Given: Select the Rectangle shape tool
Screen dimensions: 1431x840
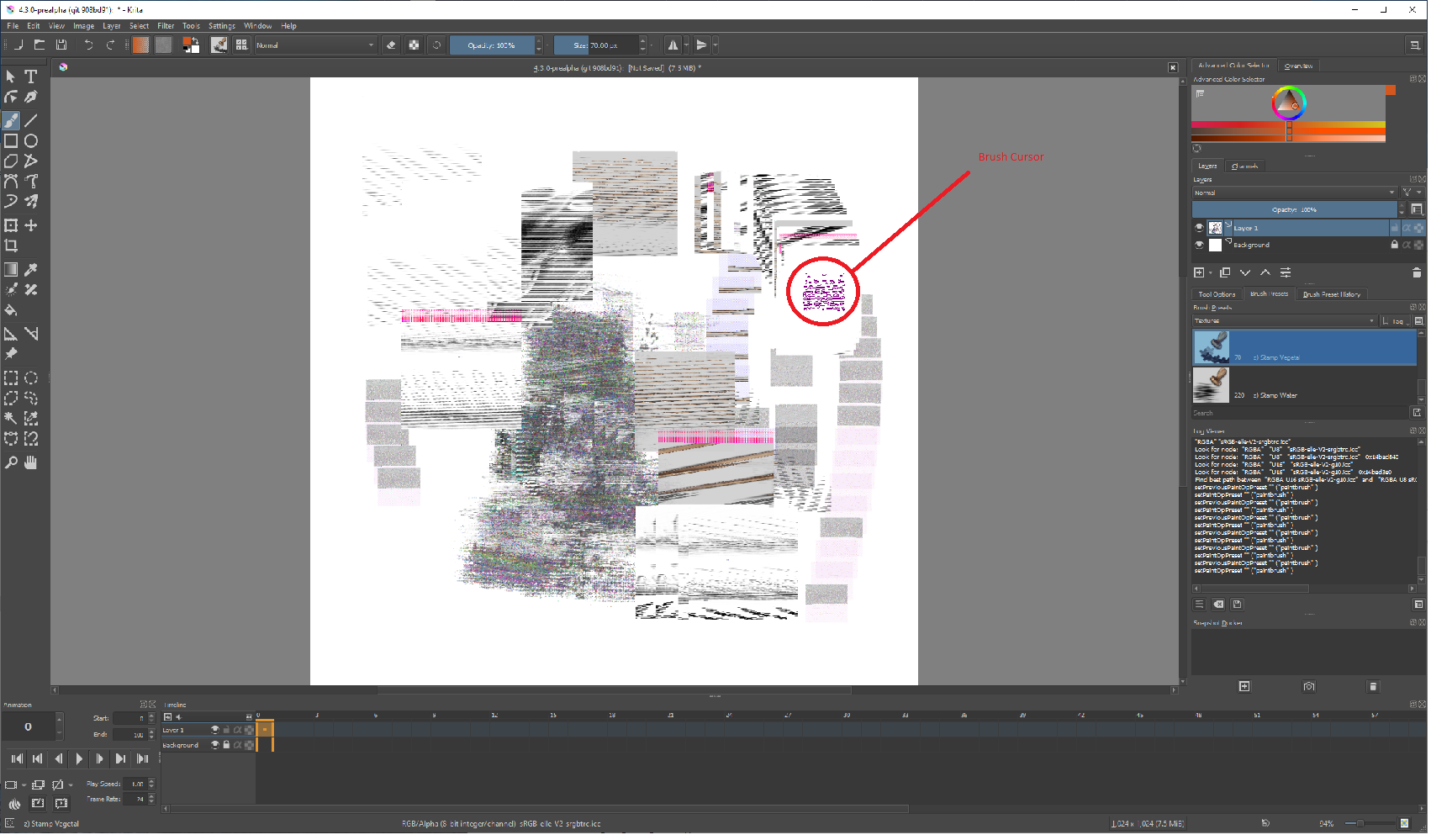Looking at the screenshot, I should [x=11, y=141].
